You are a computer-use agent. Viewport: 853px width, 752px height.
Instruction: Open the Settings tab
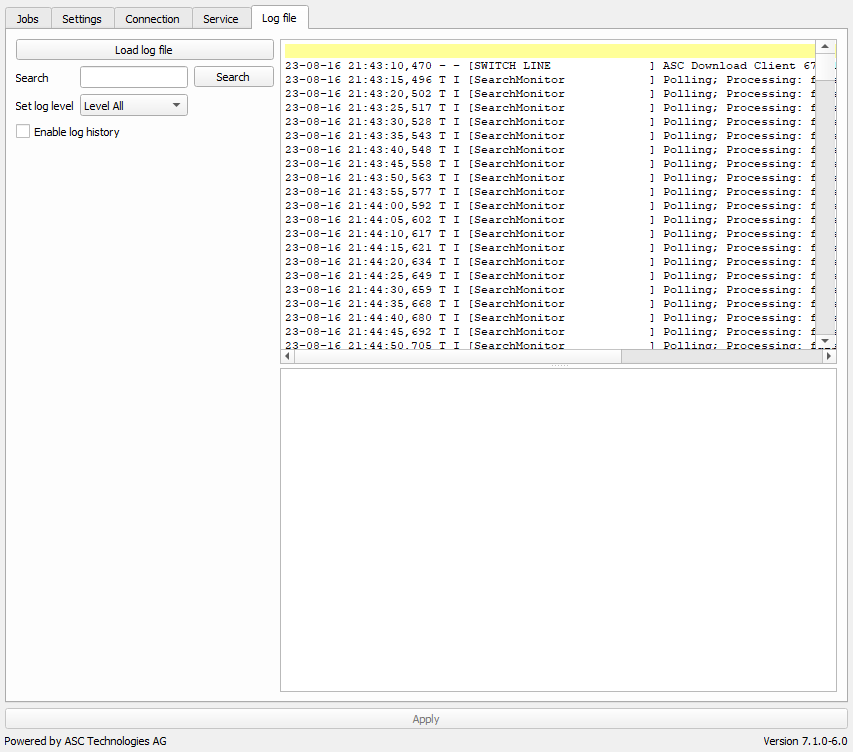click(82, 18)
